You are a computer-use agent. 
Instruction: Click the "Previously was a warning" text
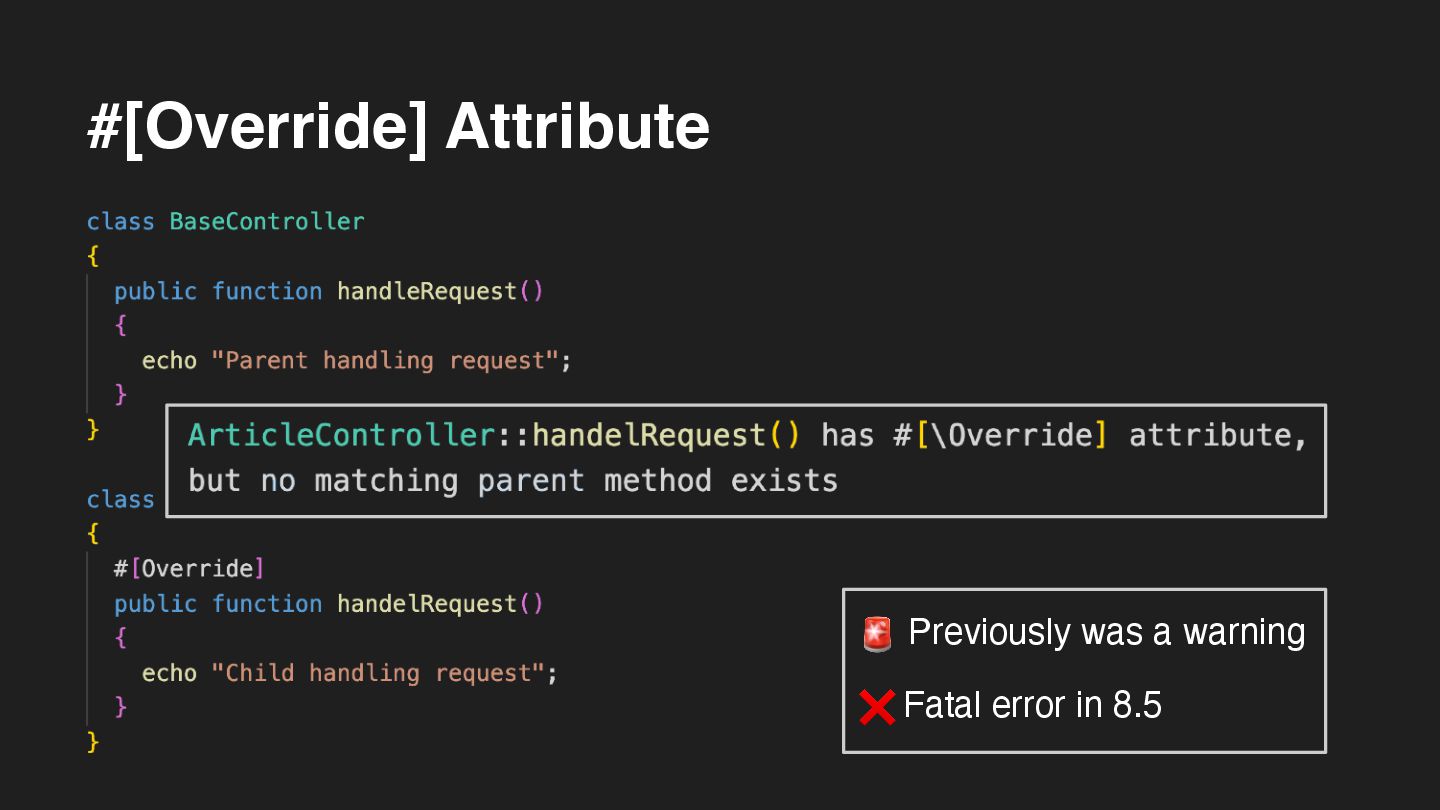(x=1107, y=633)
